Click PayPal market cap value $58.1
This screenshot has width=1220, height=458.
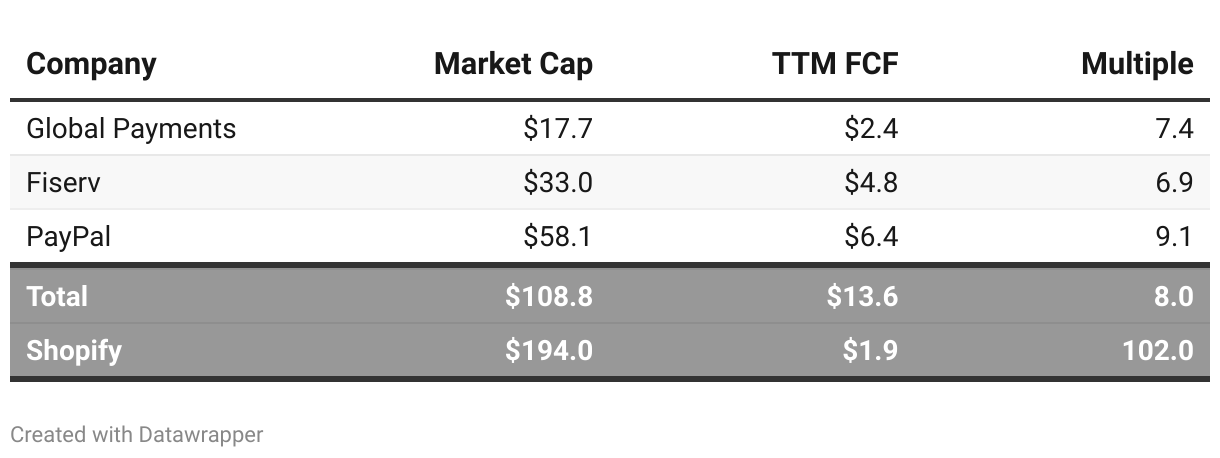tap(558, 237)
